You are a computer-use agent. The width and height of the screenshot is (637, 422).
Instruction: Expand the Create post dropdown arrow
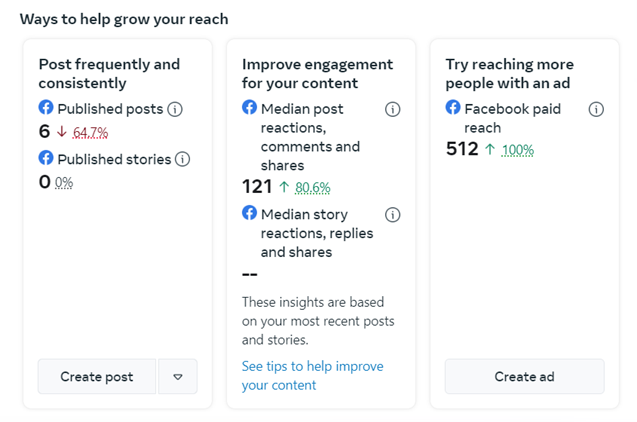(x=178, y=377)
